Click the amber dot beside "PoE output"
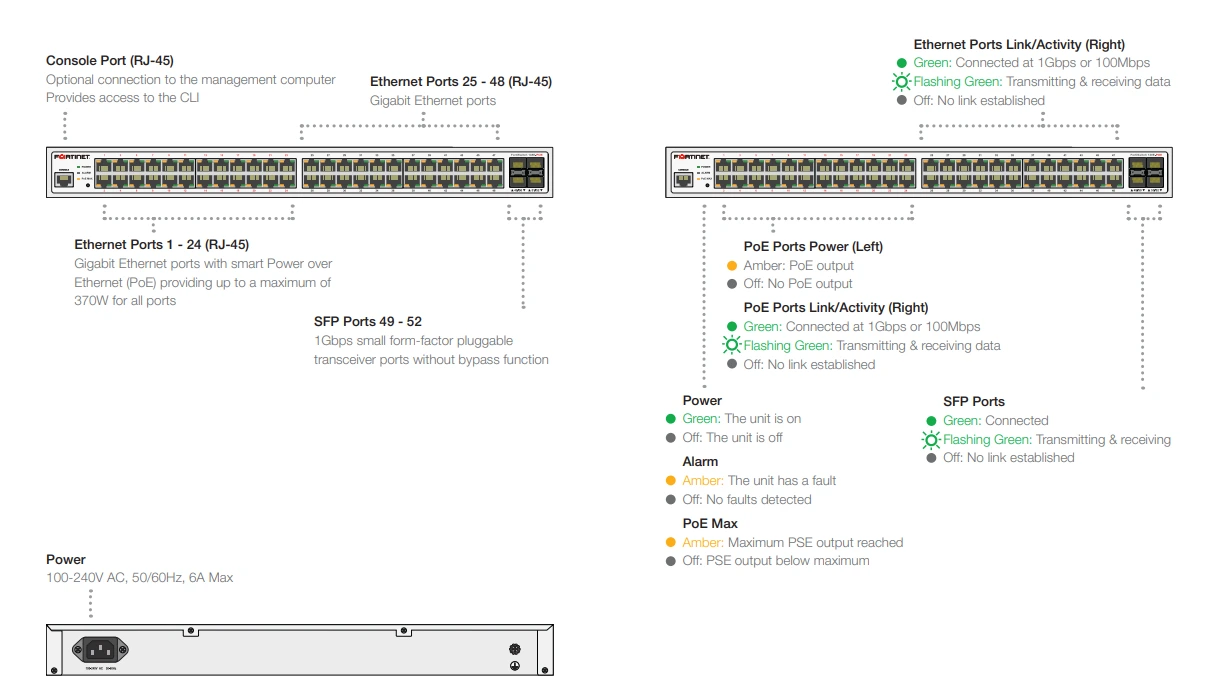 tap(733, 266)
